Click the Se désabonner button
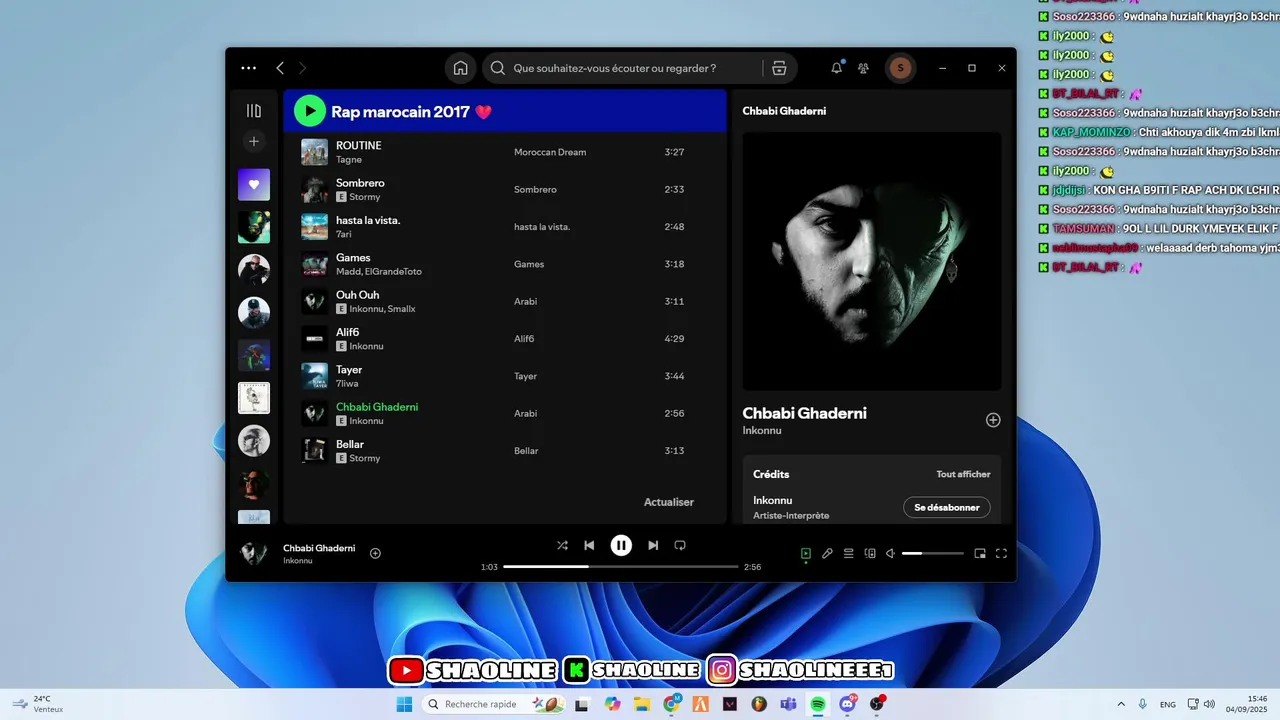The width and height of the screenshot is (1280, 720). pyautogui.click(x=947, y=507)
